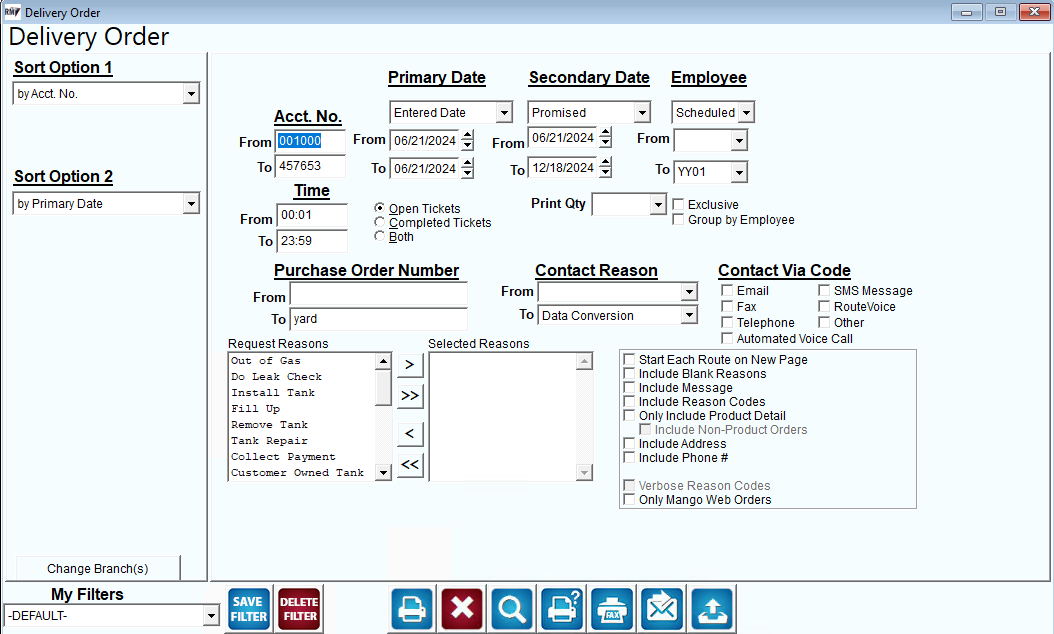
Task: Enable SMS Message contact option
Action: 824,290
